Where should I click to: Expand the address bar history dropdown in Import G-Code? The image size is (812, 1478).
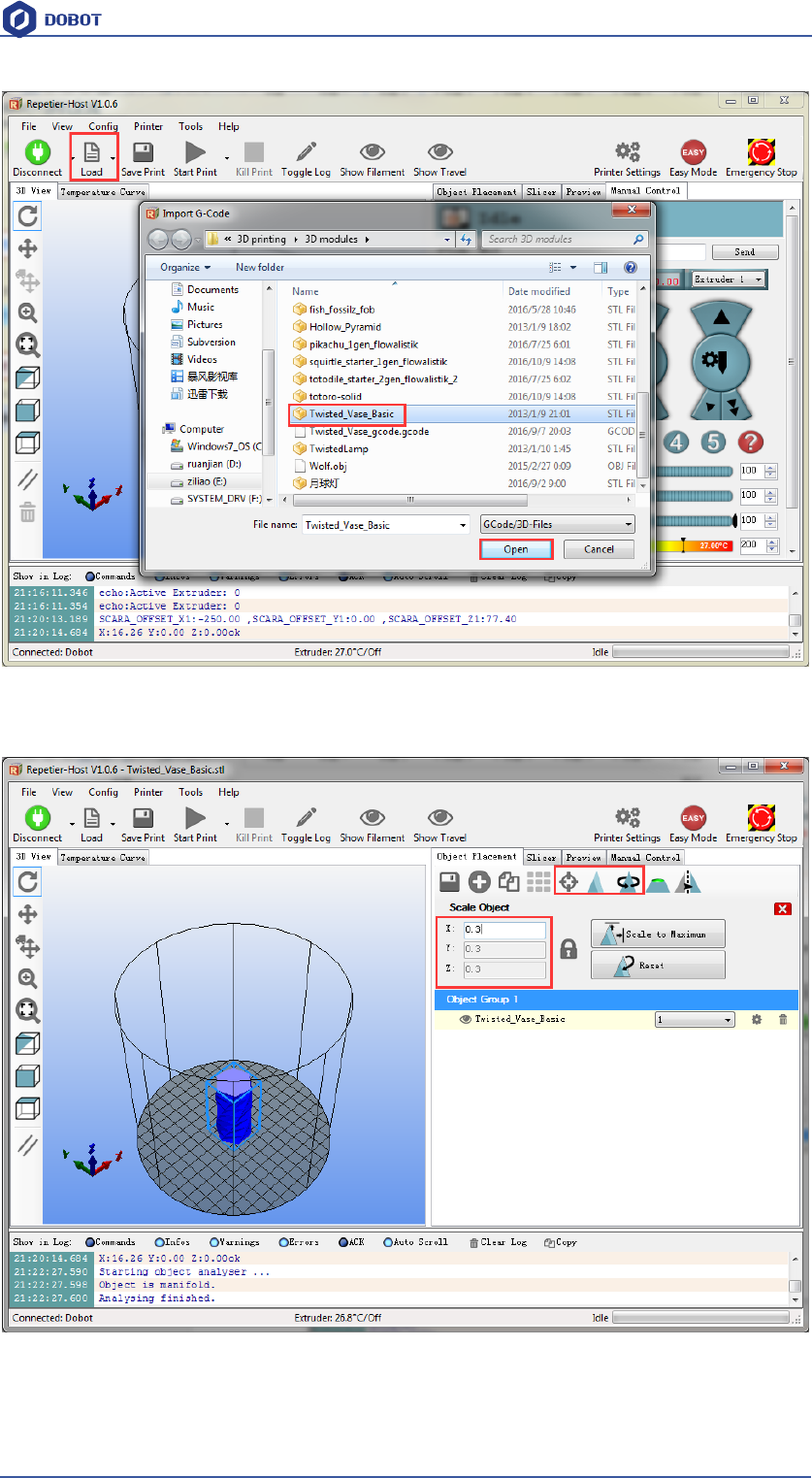[447, 239]
